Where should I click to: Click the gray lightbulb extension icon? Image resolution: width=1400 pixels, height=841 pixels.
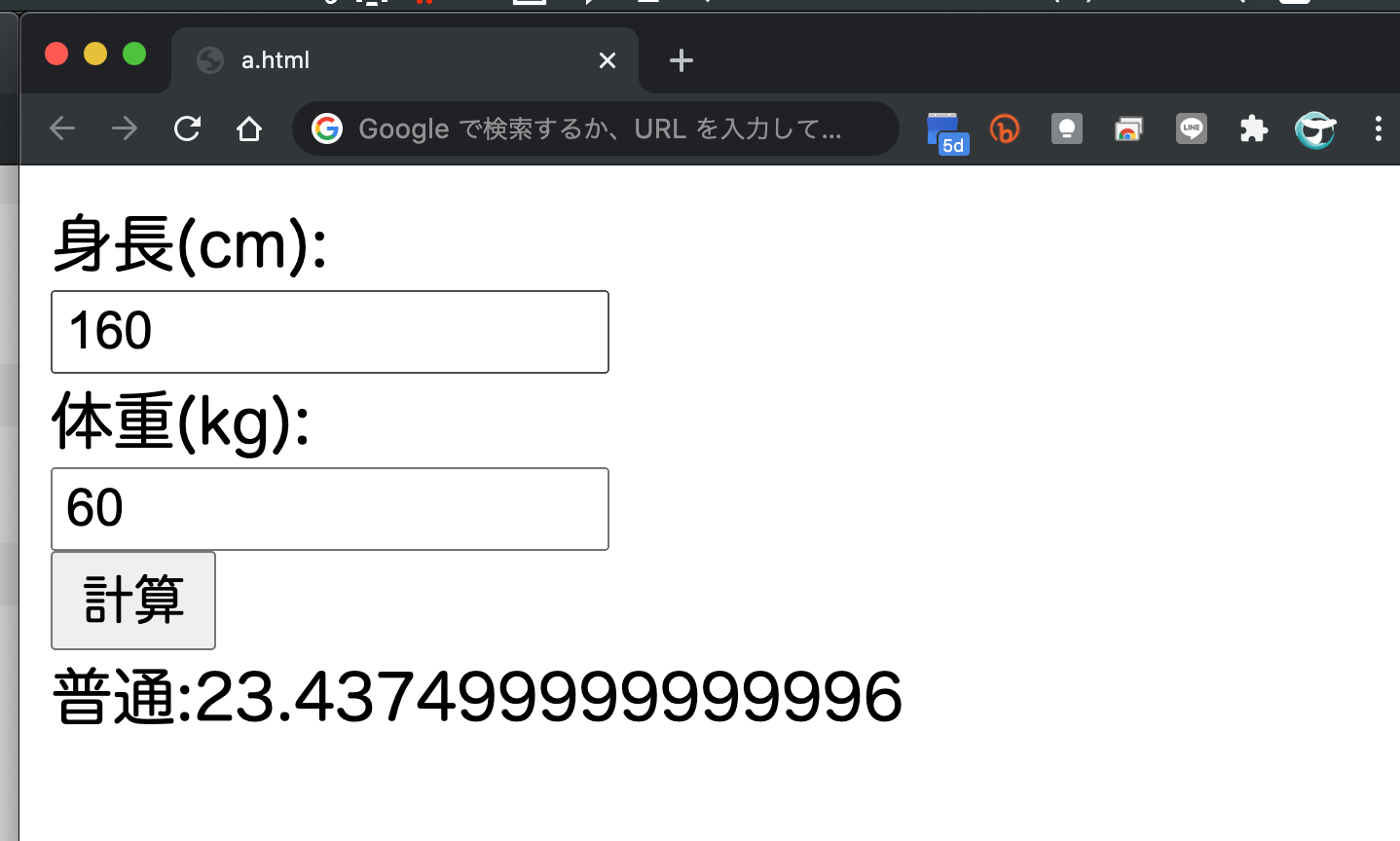pos(1067,128)
